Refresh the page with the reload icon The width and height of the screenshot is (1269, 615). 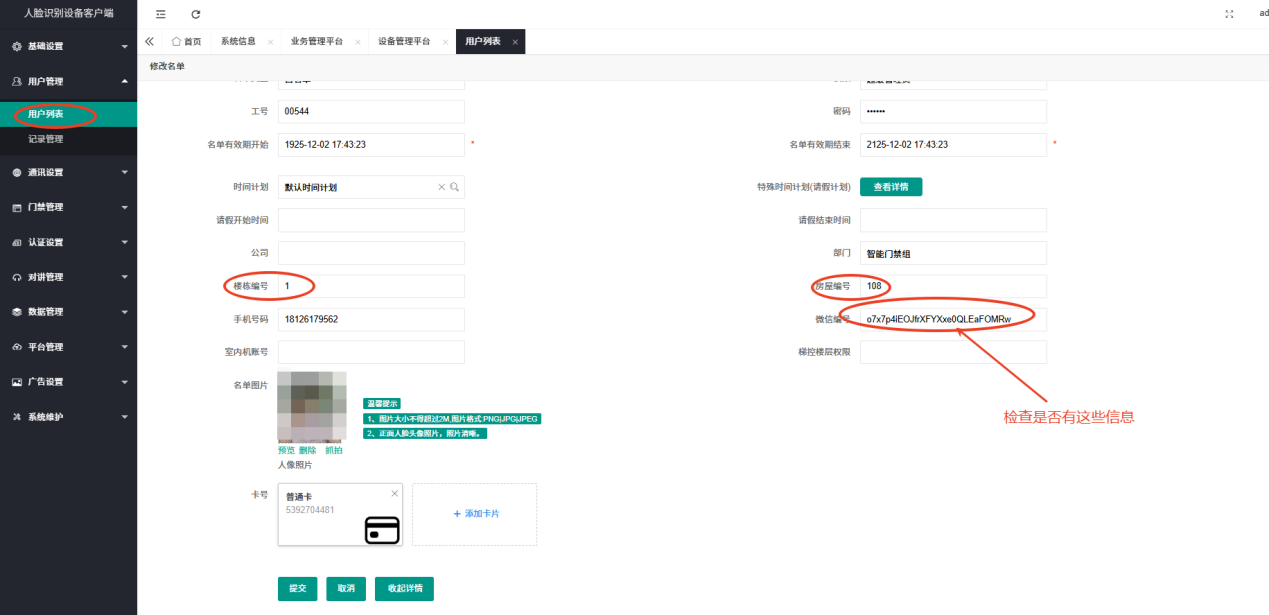196,14
